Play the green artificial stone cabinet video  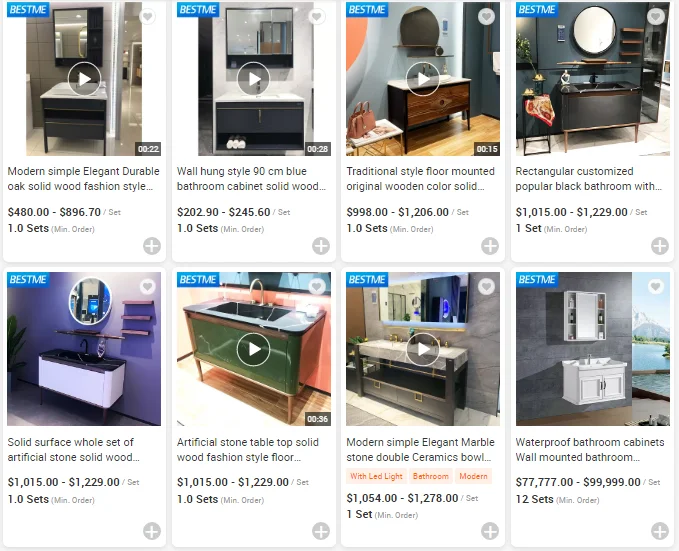point(253,349)
